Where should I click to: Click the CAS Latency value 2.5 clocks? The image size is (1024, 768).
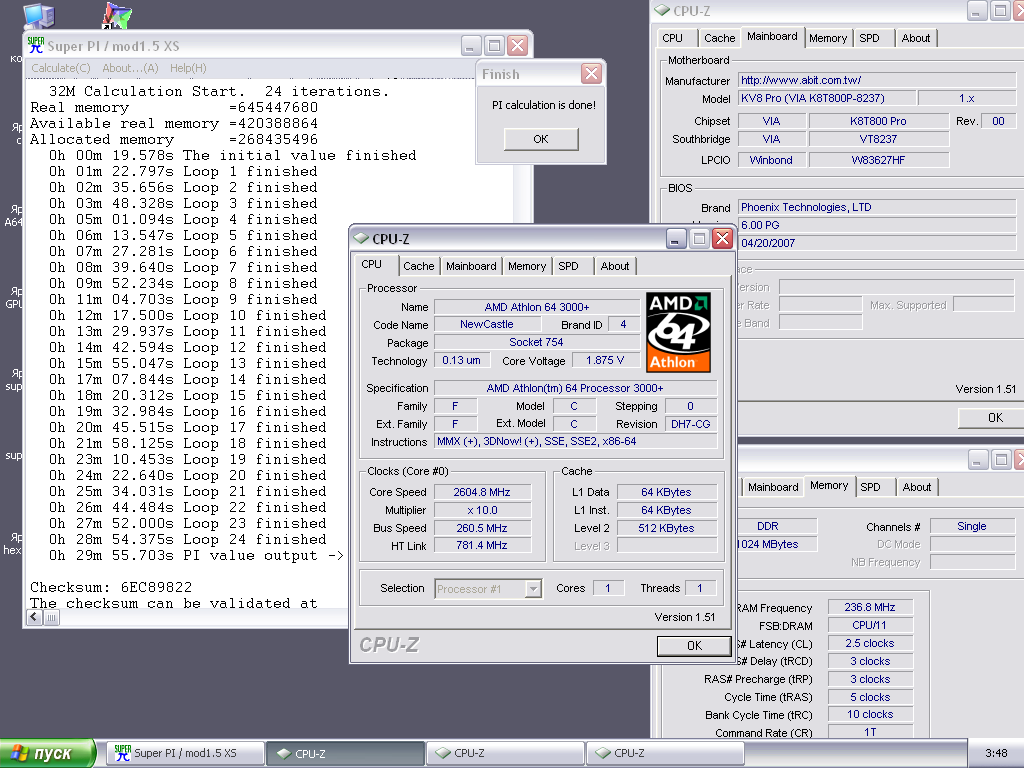[869, 643]
